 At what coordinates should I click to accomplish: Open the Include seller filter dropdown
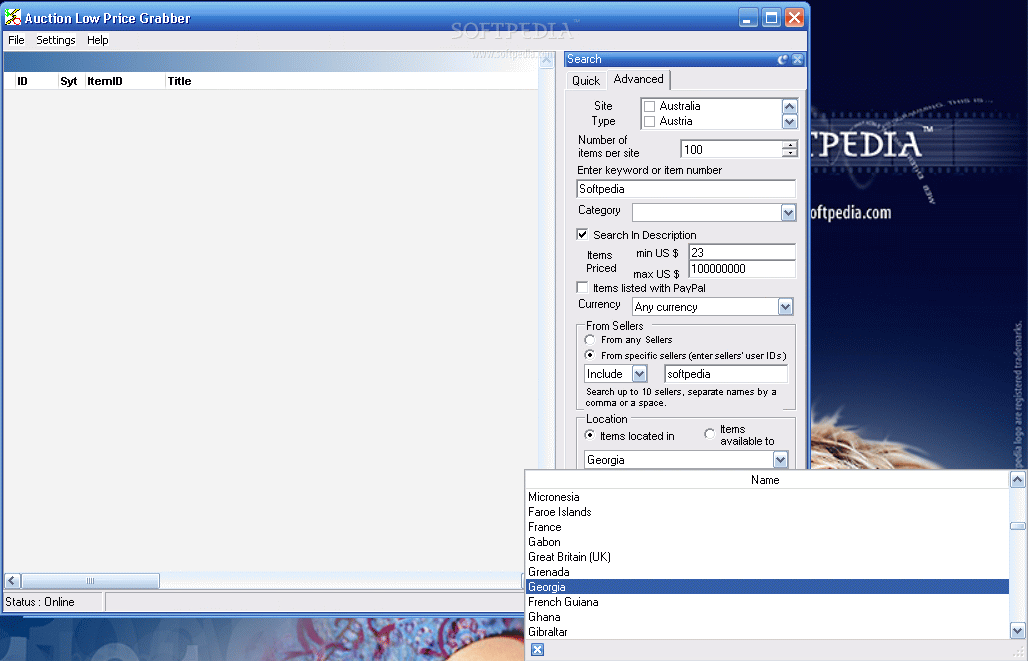point(640,374)
